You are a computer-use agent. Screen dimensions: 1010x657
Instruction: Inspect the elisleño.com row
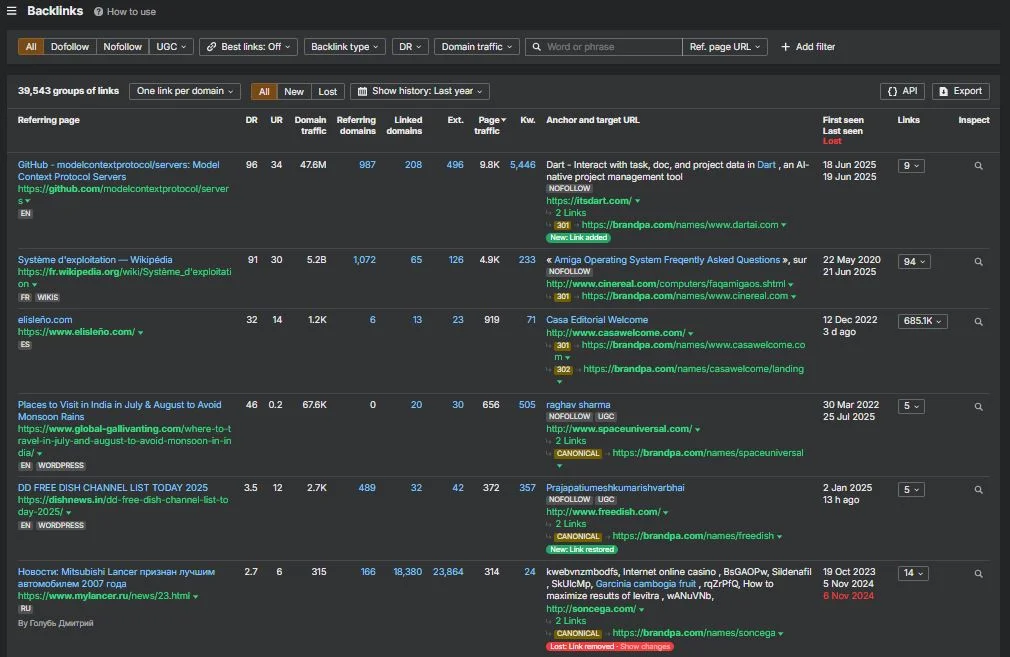pos(978,321)
